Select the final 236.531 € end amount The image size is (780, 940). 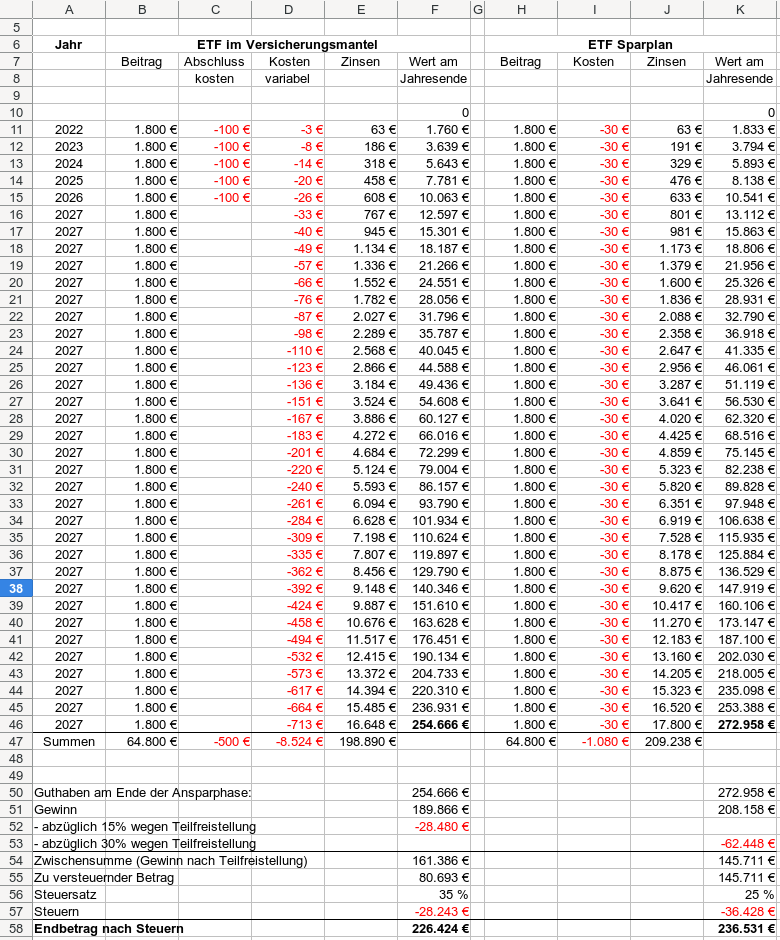[x=740, y=929]
